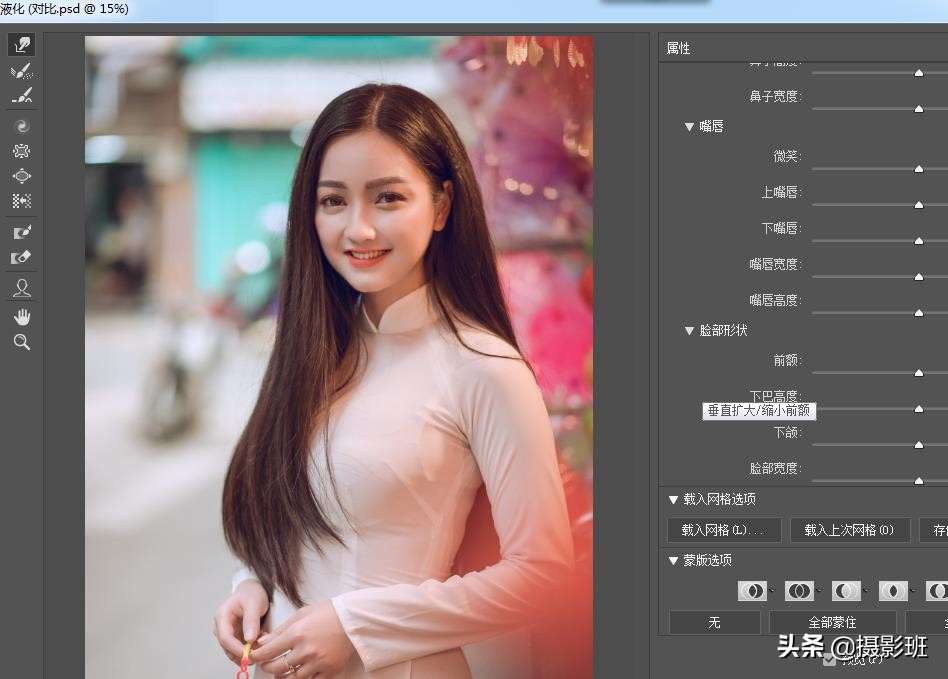Click the 前额 slider handle
This screenshot has height=679, width=948.
coord(919,373)
